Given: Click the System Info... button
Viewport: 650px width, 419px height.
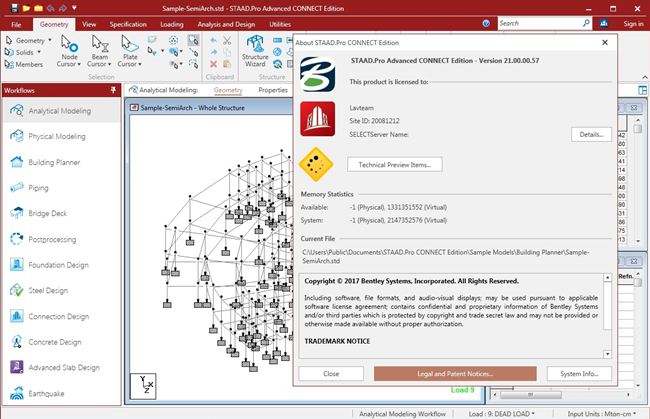Looking at the screenshot, I should [579, 374].
